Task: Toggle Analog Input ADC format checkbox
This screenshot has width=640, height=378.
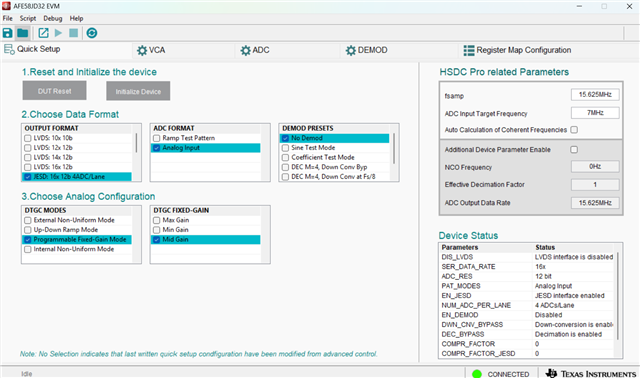Action: point(156,148)
